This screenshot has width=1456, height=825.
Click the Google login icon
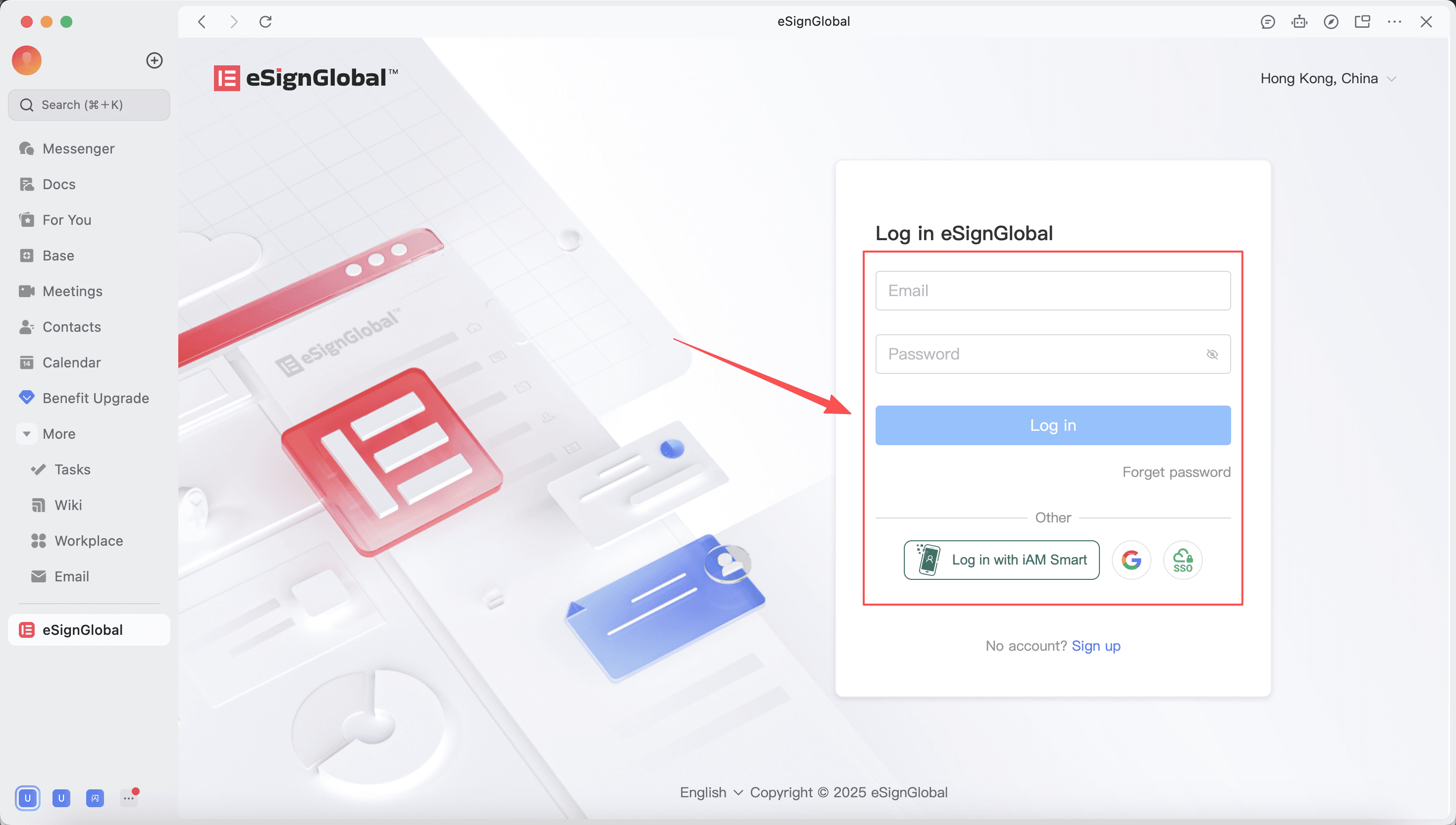coord(1132,560)
